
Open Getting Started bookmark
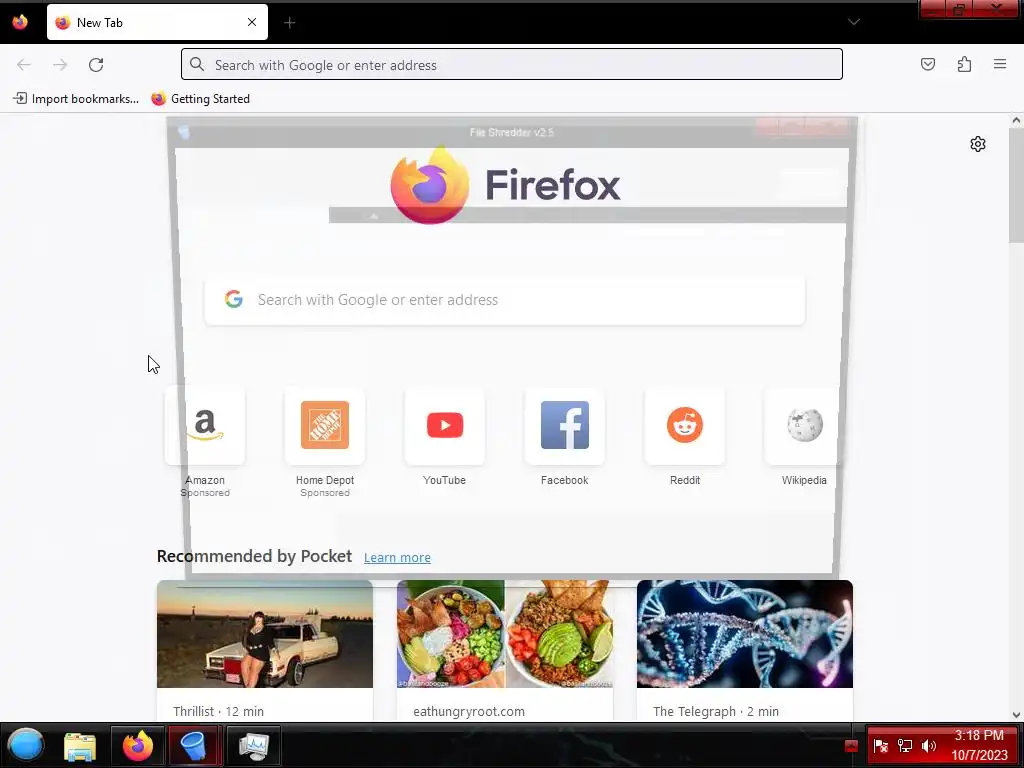[x=200, y=99]
